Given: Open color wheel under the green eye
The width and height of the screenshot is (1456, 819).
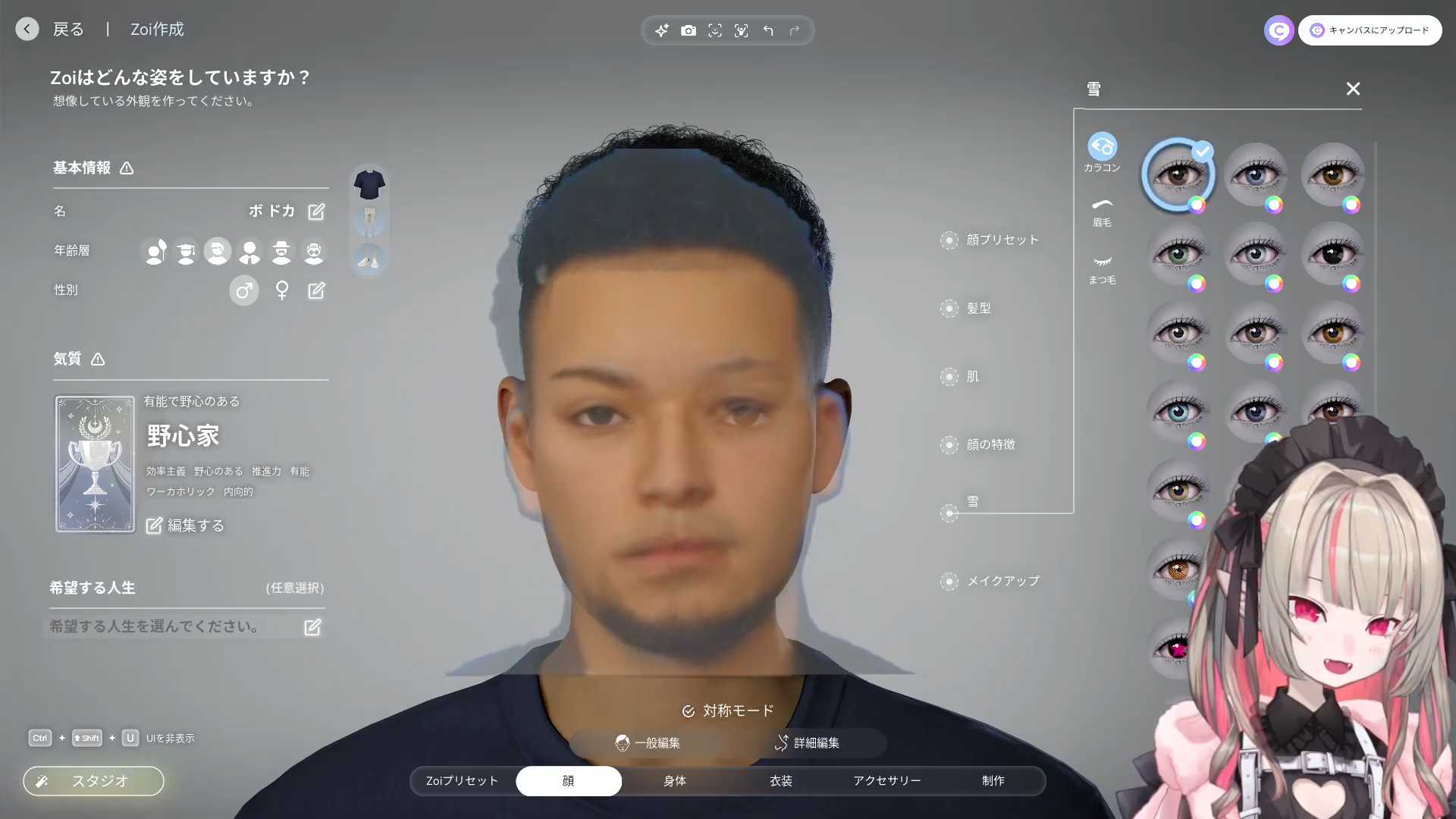Looking at the screenshot, I should coord(1197,284).
